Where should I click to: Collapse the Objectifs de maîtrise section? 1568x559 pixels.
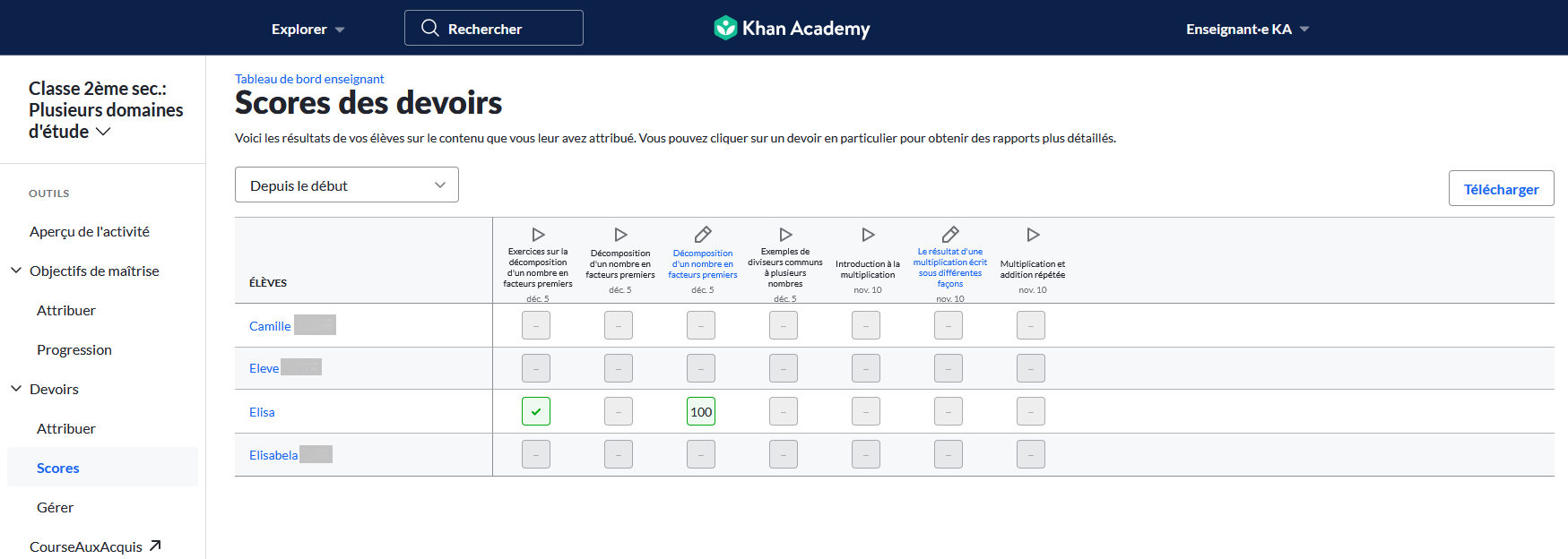coord(16,270)
